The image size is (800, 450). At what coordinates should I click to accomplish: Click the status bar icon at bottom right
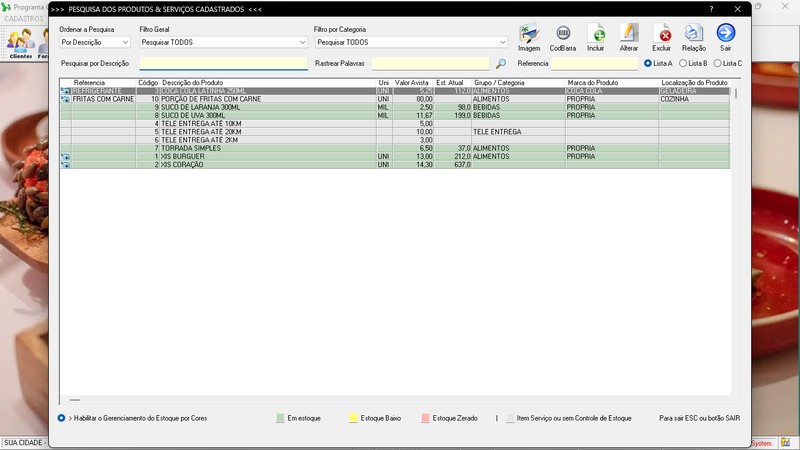pyautogui.click(x=785, y=443)
